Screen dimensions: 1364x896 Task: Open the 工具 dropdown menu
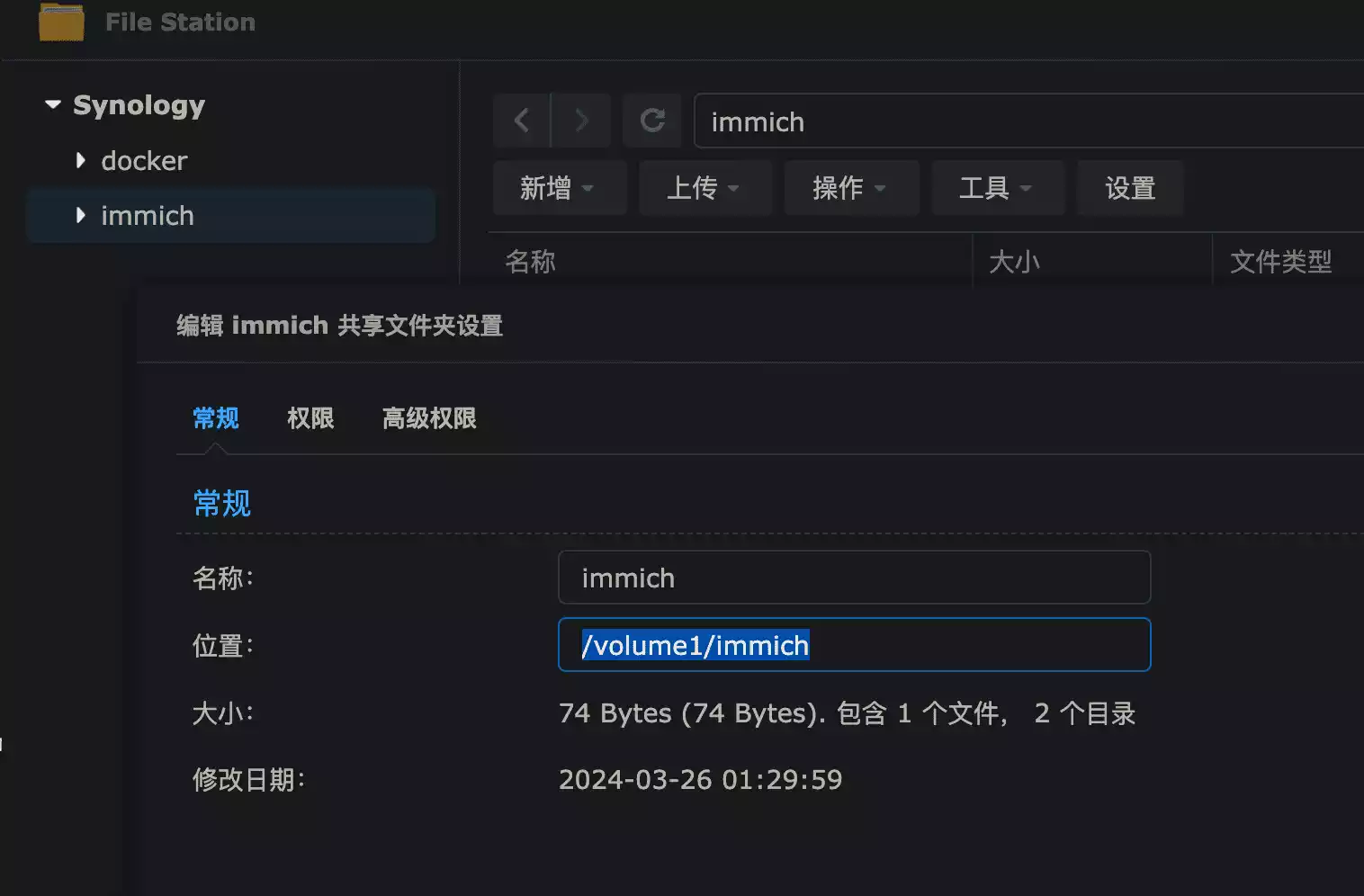tap(997, 188)
